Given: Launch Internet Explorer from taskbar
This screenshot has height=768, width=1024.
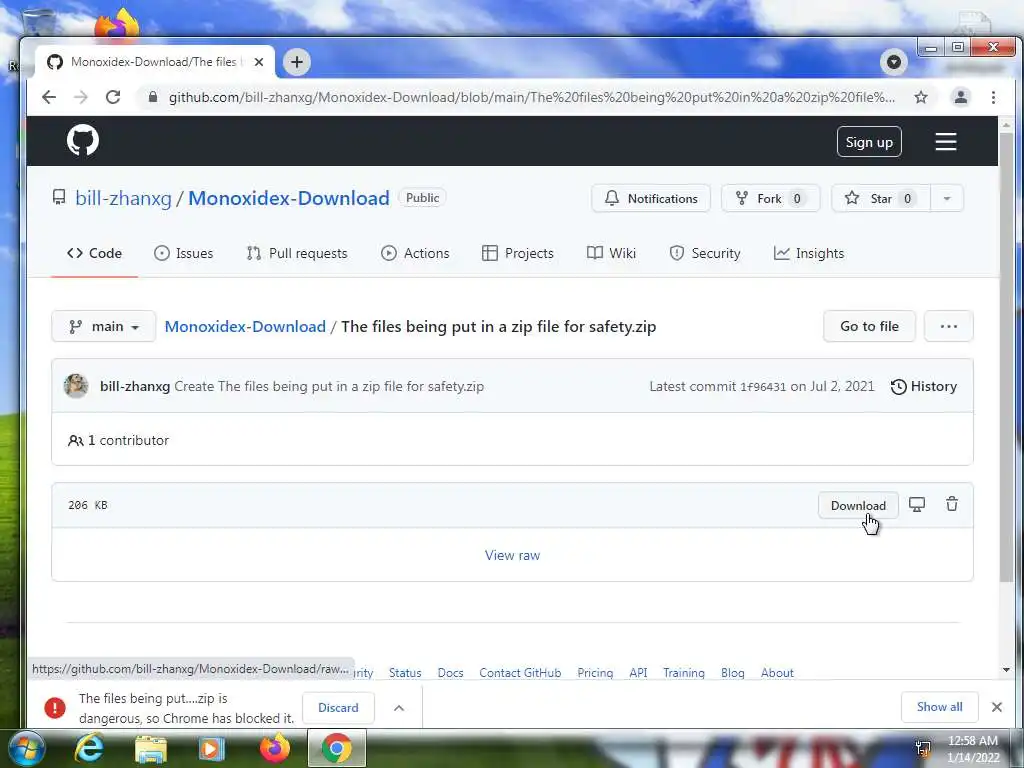Looking at the screenshot, I should click(89, 749).
